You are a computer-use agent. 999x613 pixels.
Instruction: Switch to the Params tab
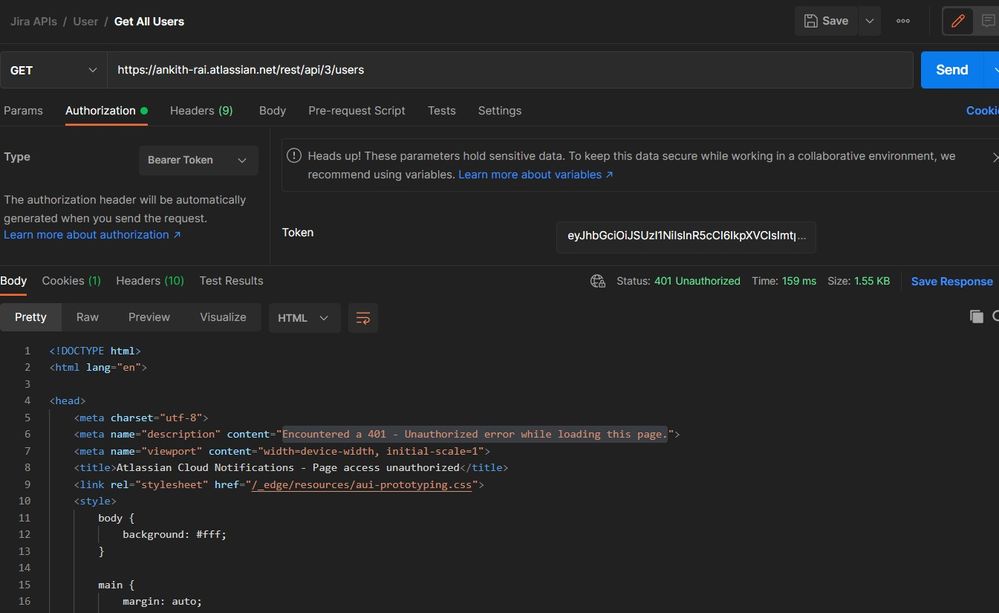click(23, 111)
